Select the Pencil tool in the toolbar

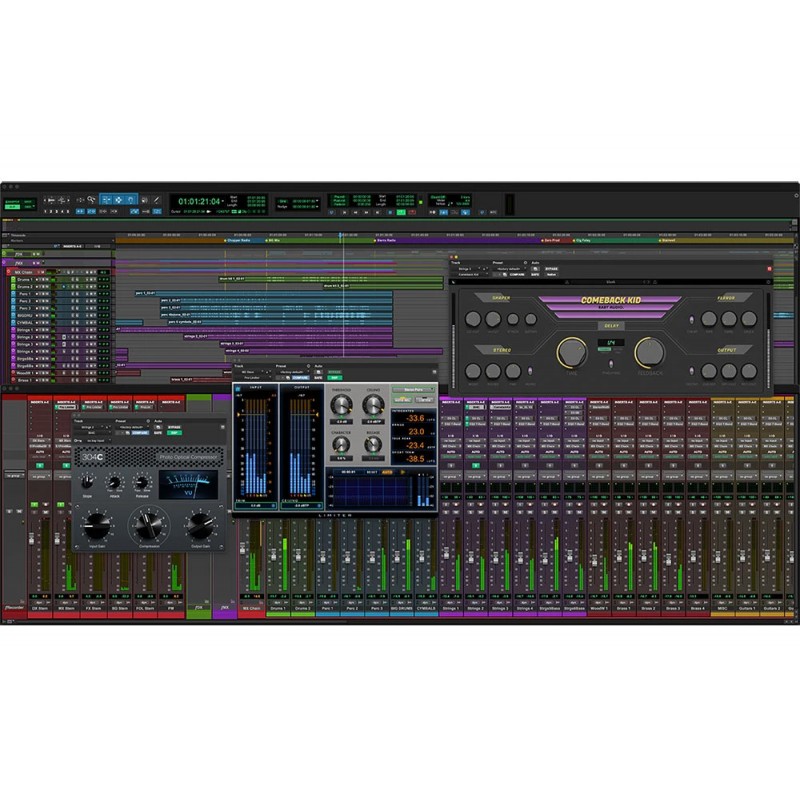click(157, 200)
